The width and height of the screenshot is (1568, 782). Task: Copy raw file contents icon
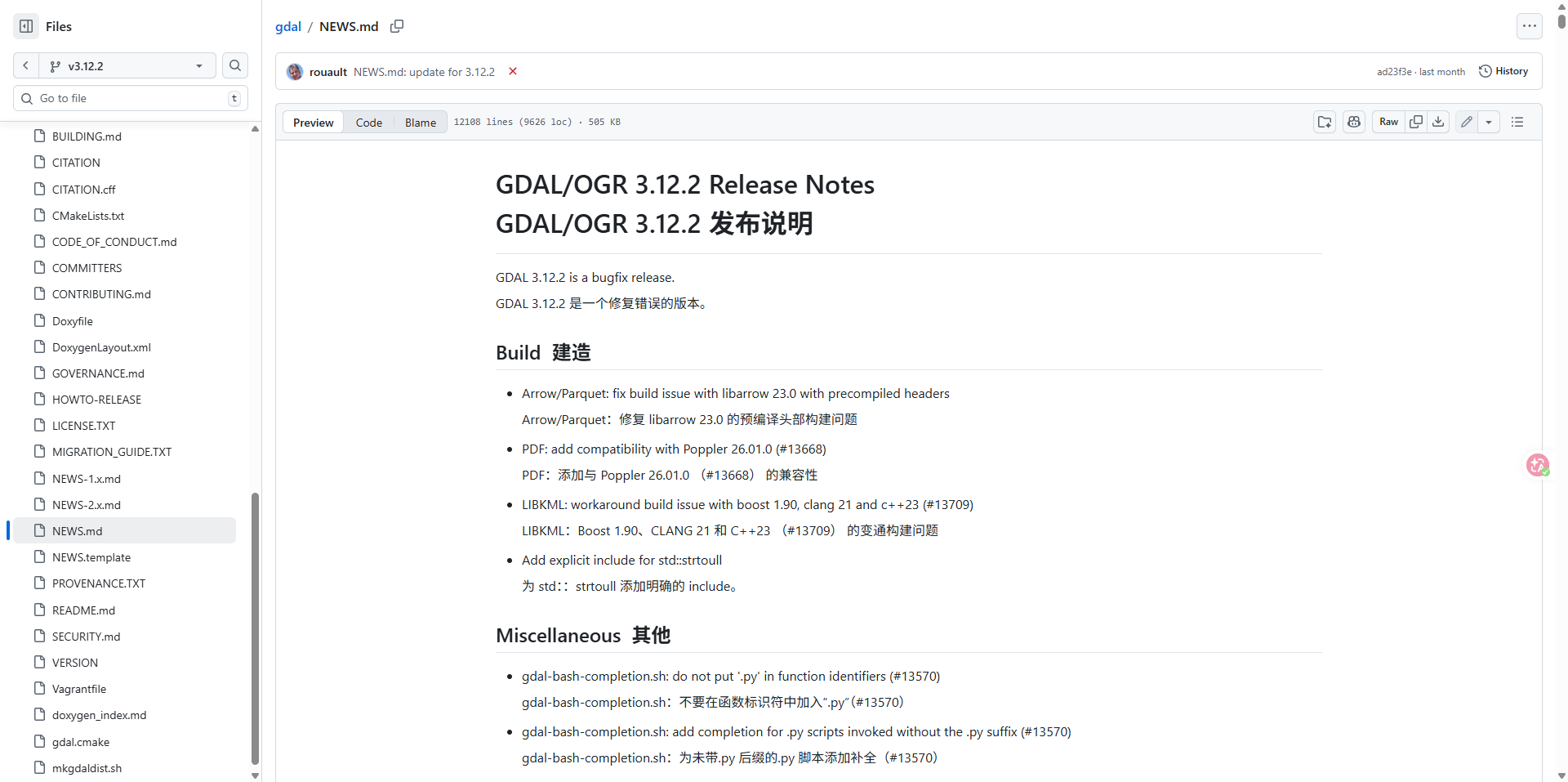pos(1416,122)
